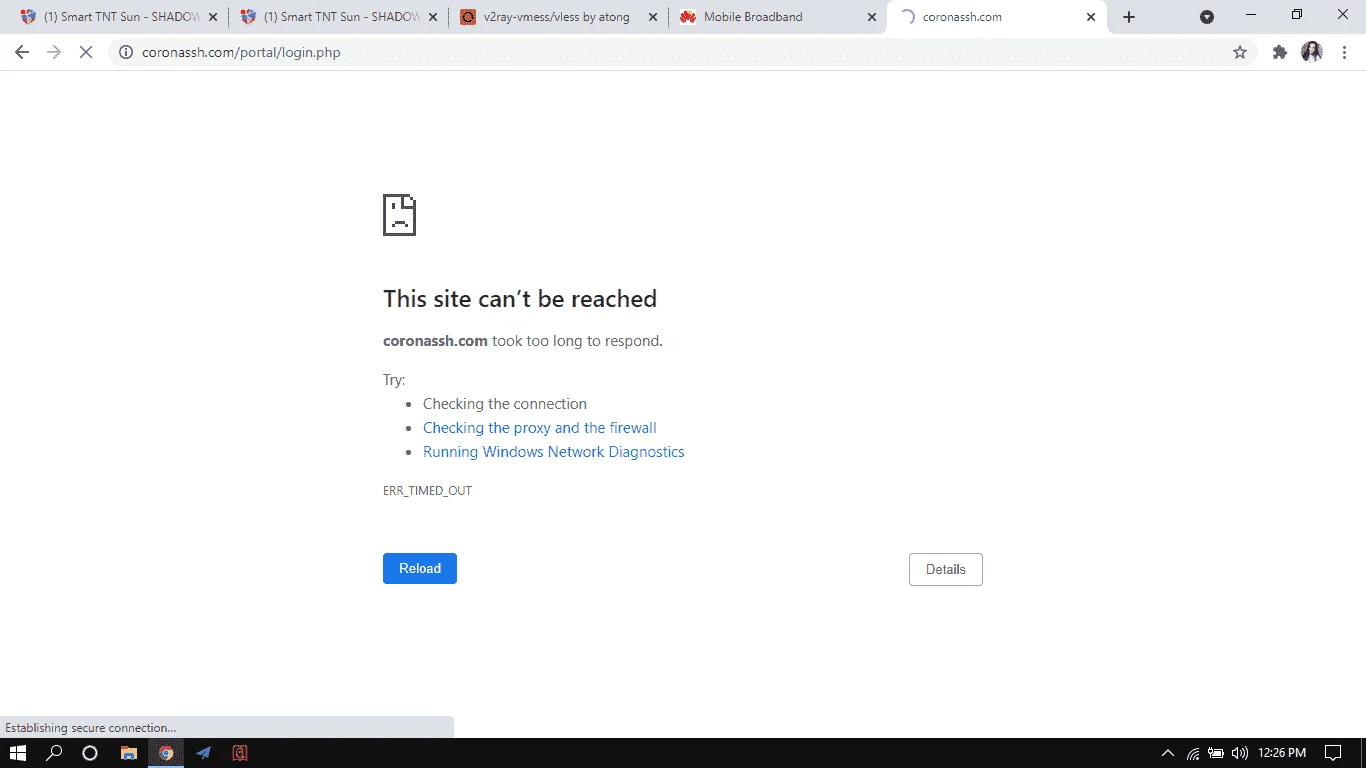Stop loading the page
Viewport: 1366px width, 768px height.
tap(86, 52)
